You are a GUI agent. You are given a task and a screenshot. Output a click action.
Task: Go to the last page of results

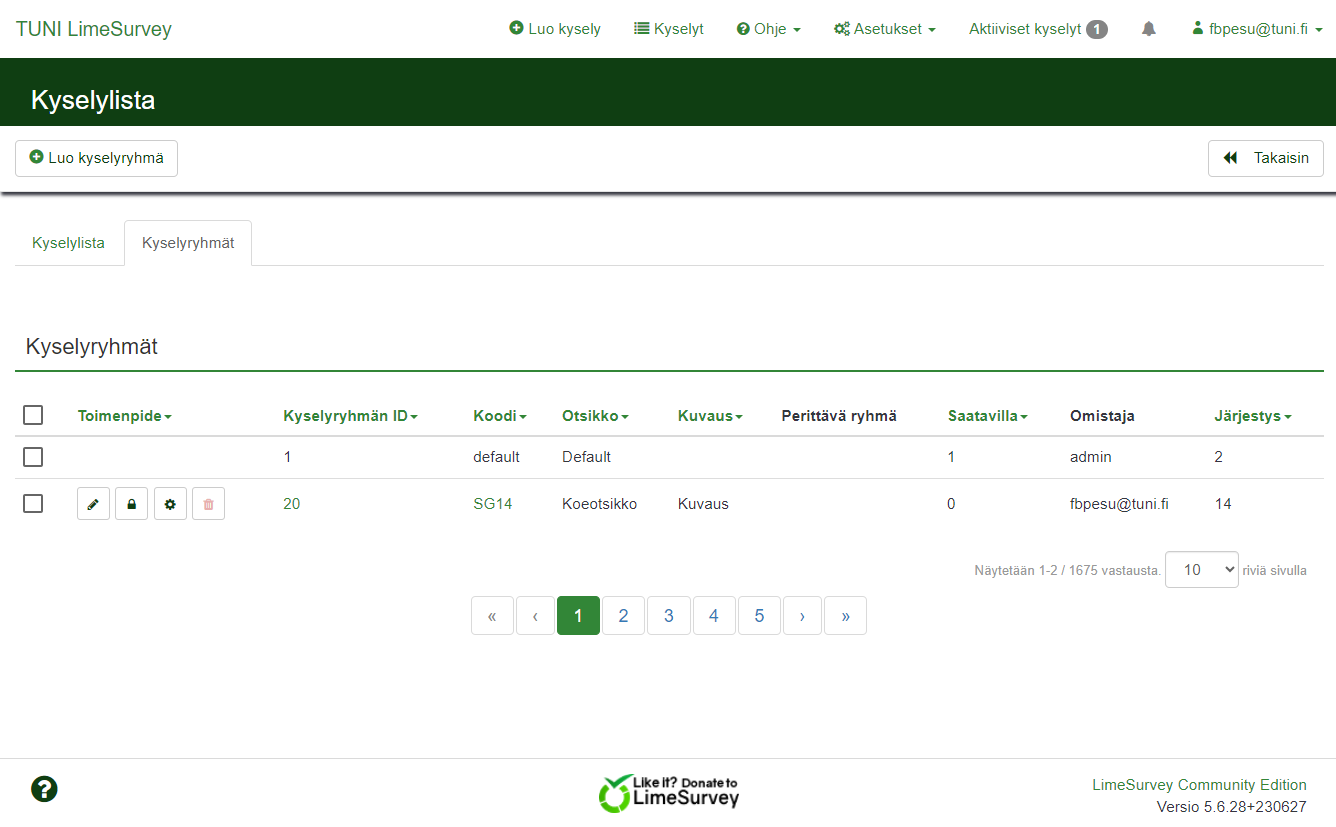[845, 616]
